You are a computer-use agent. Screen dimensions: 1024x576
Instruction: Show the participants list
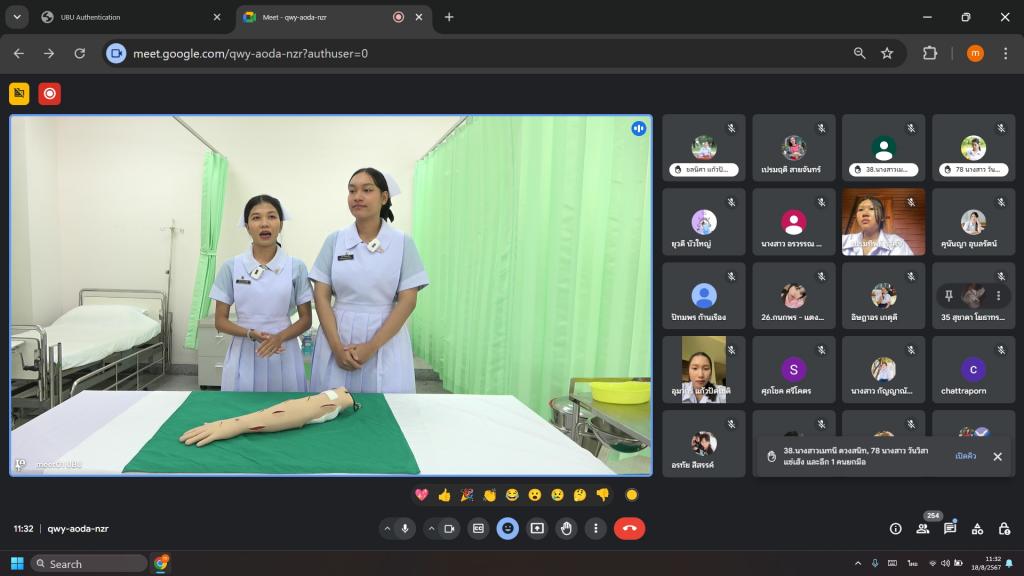(x=923, y=528)
